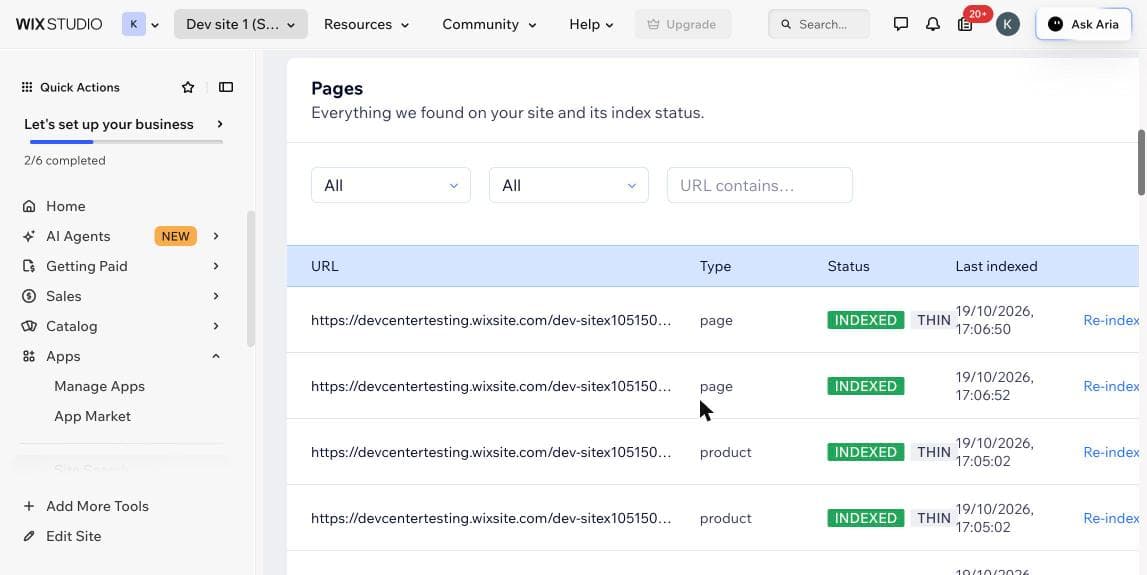Collapse the Apps section chevron

click(x=216, y=356)
